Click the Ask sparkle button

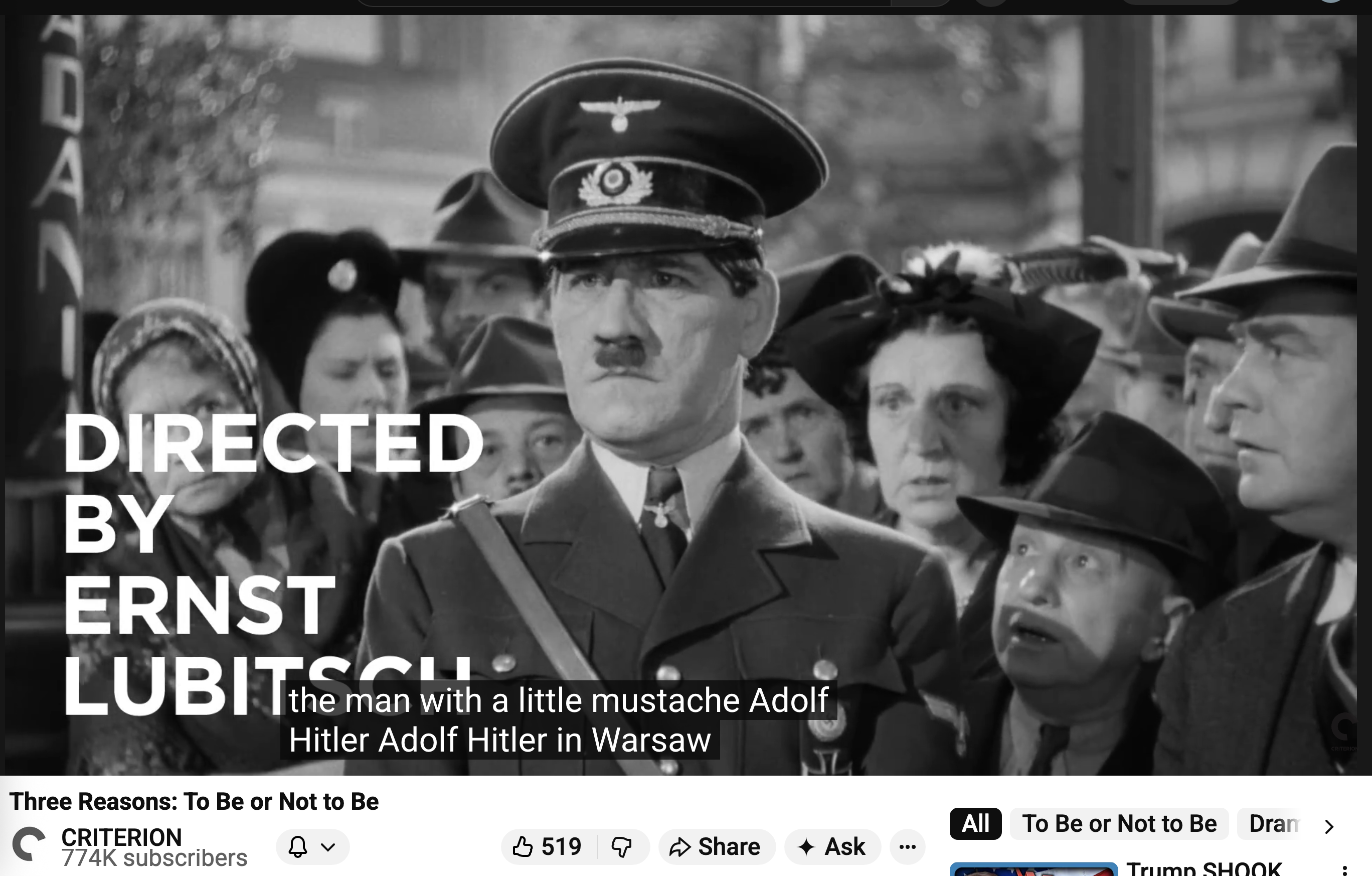point(832,846)
